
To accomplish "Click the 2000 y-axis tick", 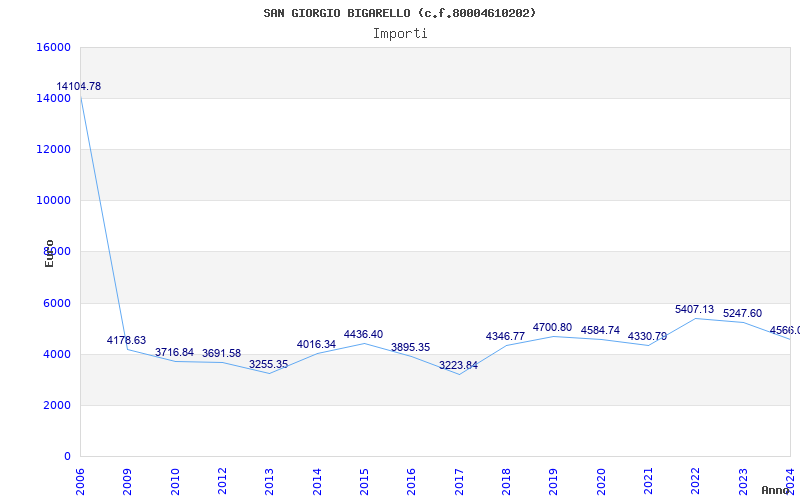I will pyautogui.click(x=56, y=405).
